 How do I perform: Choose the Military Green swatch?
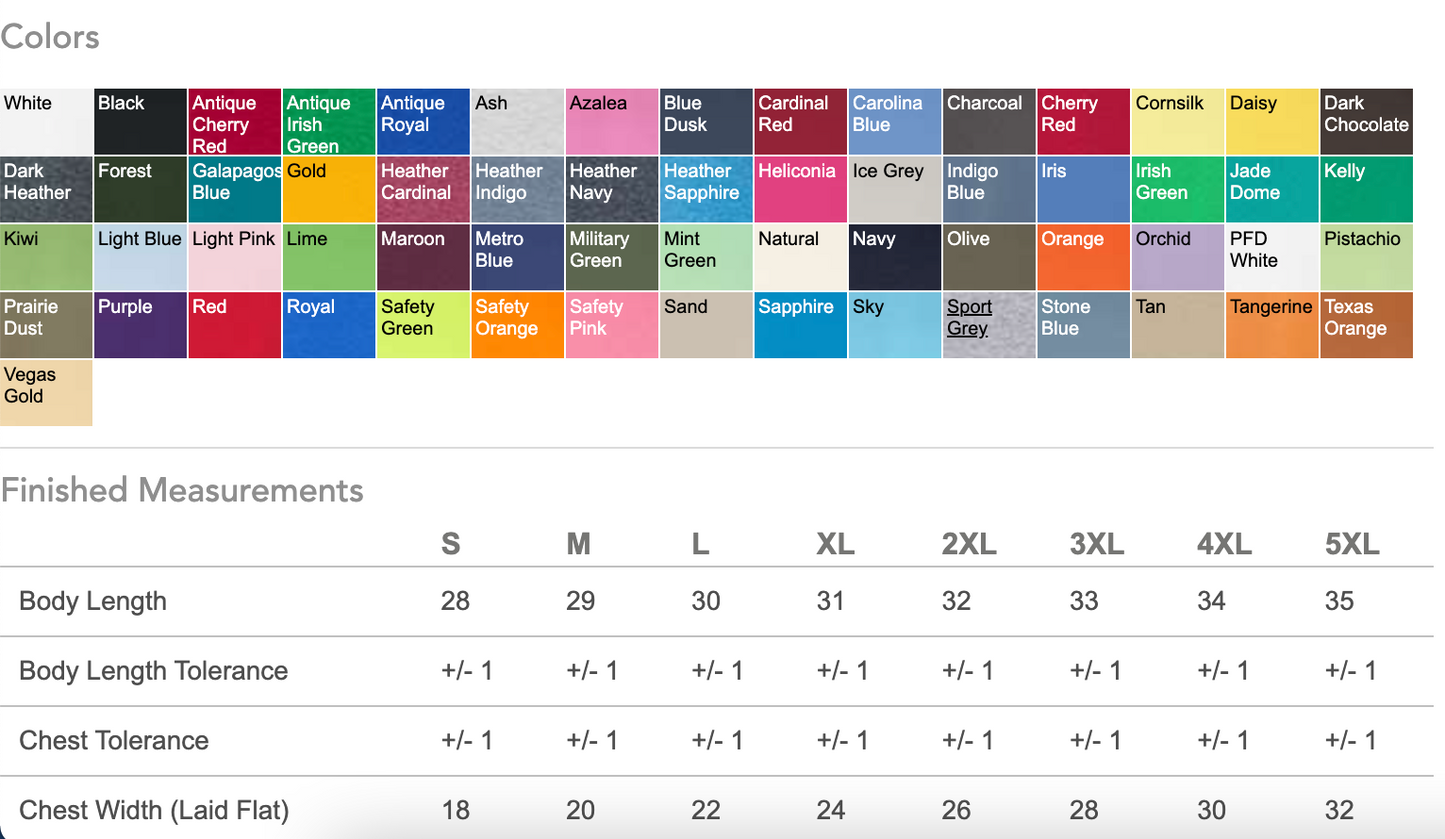click(x=612, y=257)
